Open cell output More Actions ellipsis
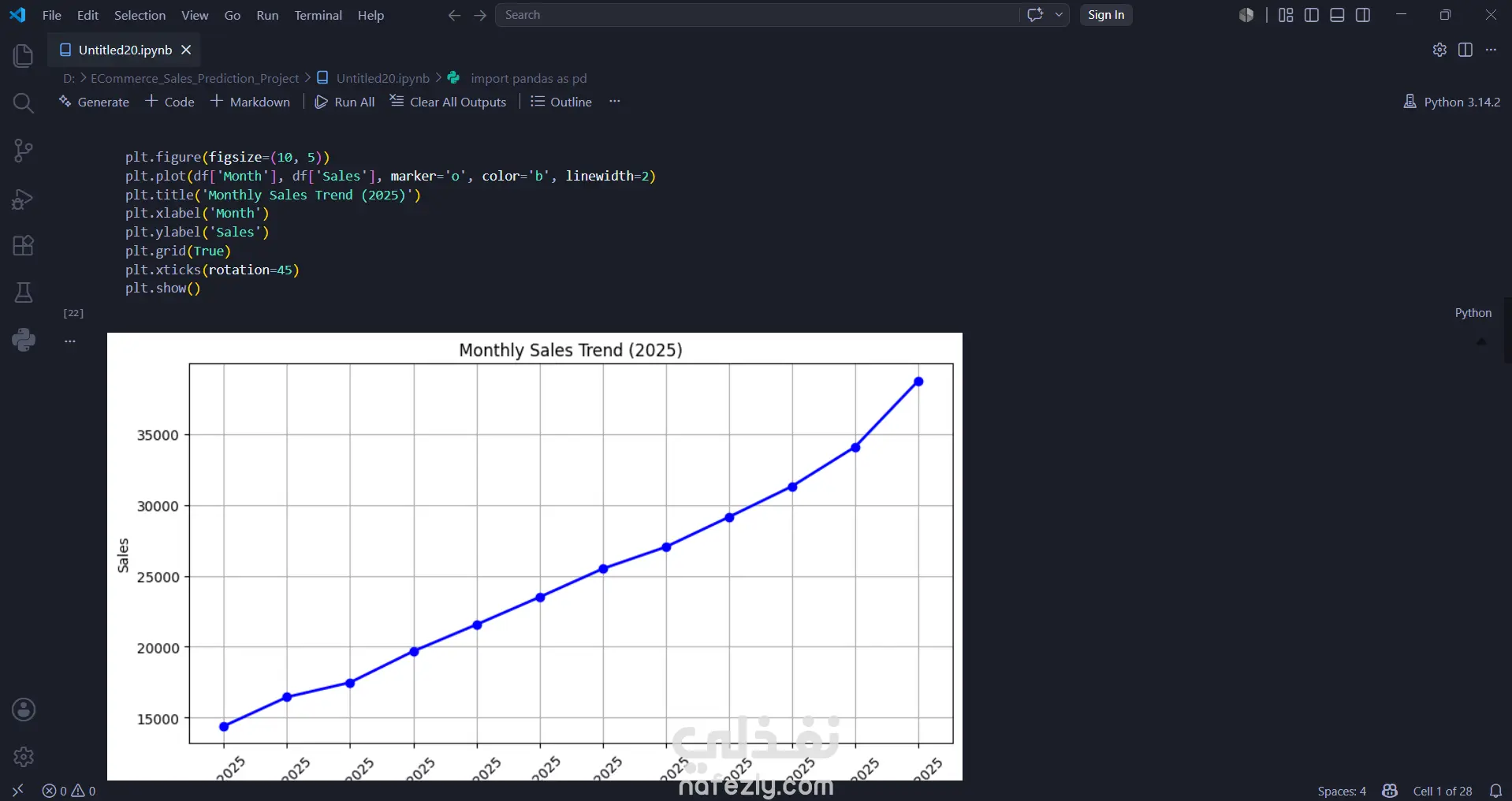 pos(70,341)
